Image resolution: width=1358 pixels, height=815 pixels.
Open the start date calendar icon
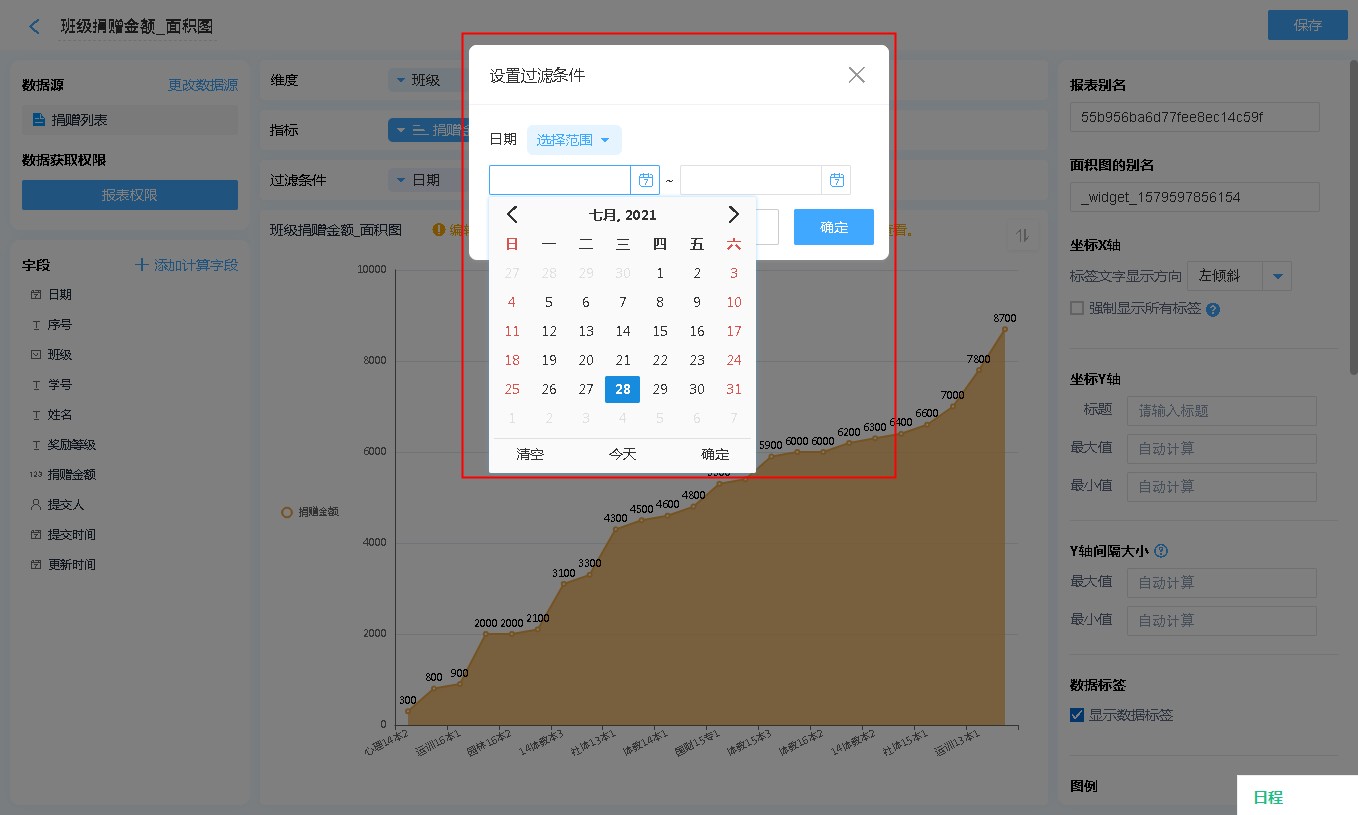(x=645, y=180)
